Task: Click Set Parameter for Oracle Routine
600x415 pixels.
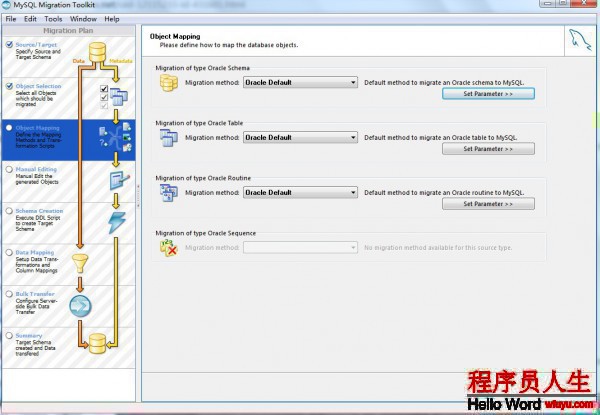Action: coord(488,204)
